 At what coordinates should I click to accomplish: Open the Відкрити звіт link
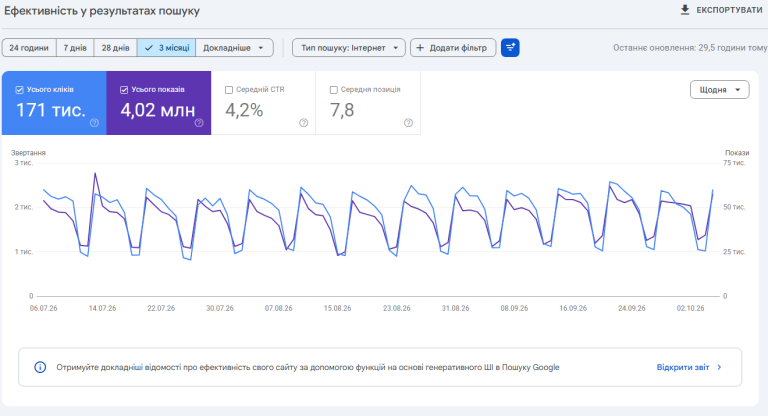pyautogui.click(x=683, y=367)
